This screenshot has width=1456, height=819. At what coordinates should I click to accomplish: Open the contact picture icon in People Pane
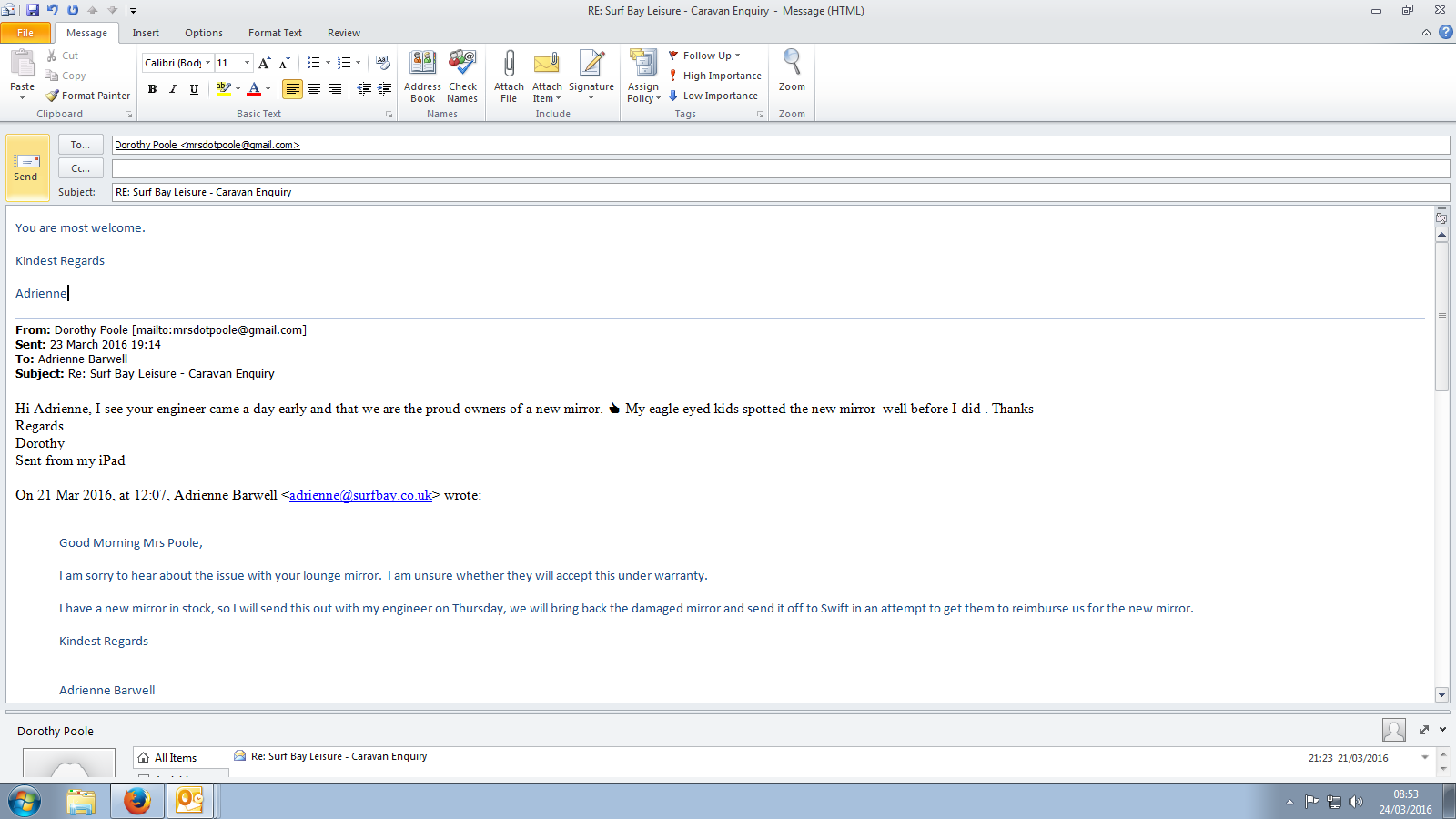click(x=1393, y=730)
